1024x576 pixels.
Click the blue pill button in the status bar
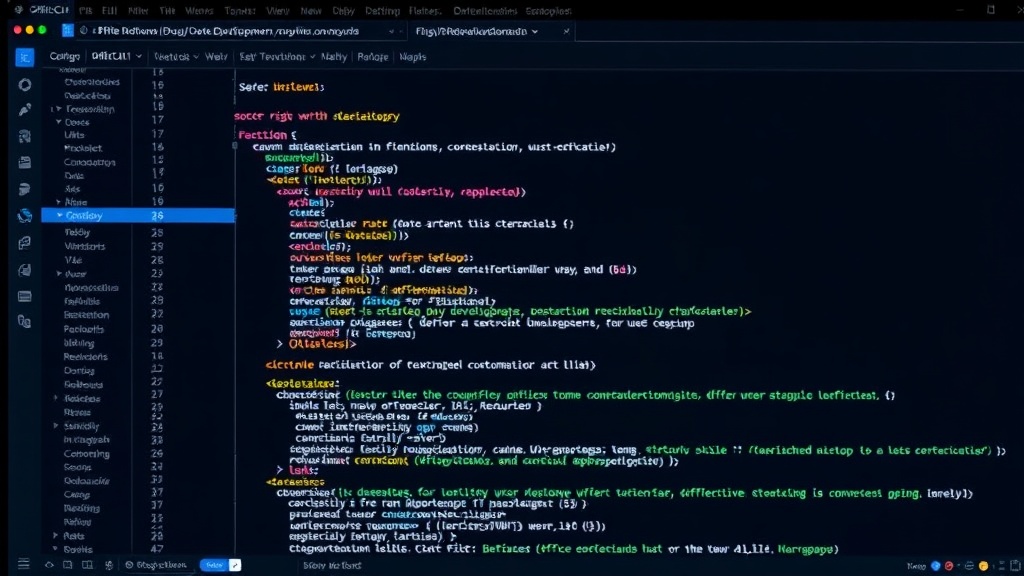(214, 565)
